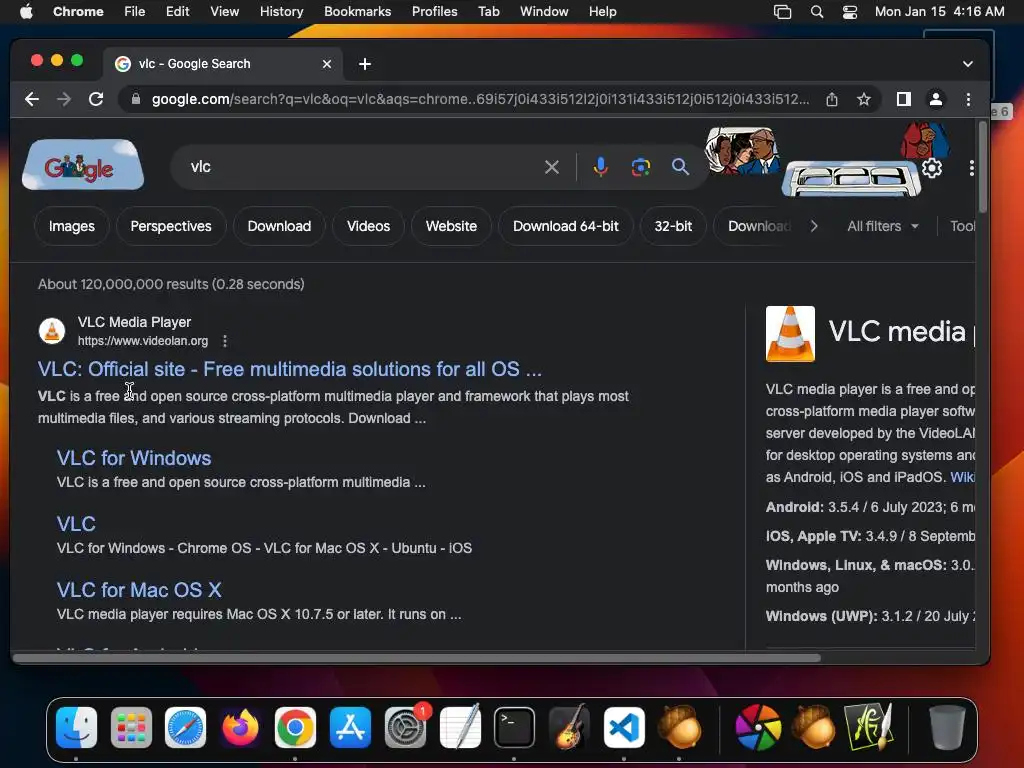The image size is (1024, 768).
Task: Open Visual Studio Code from the Dock
Action: click(624, 727)
